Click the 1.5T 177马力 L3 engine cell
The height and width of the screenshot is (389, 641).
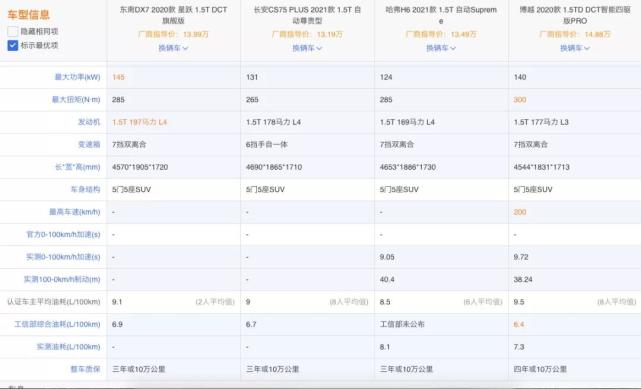[541, 122]
